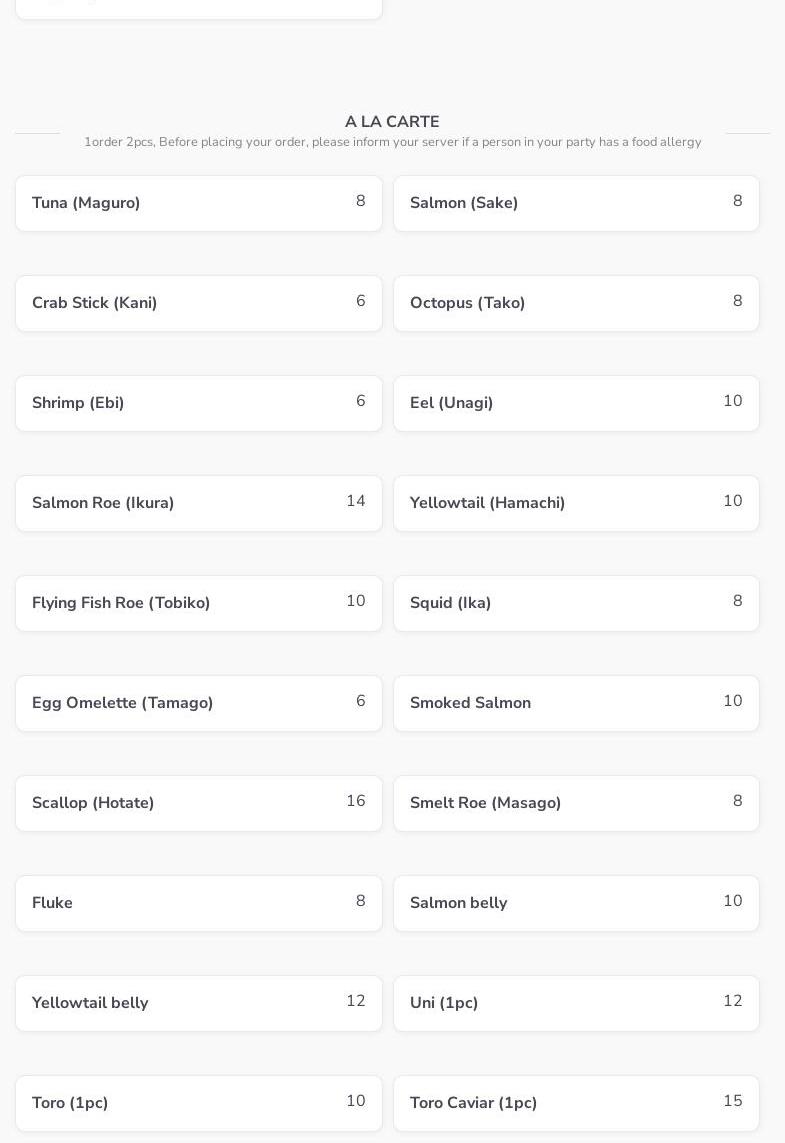Select Uni (1pc)
Image resolution: width=785 pixels, height=1143 pixels.
[x=576, y=1003]
